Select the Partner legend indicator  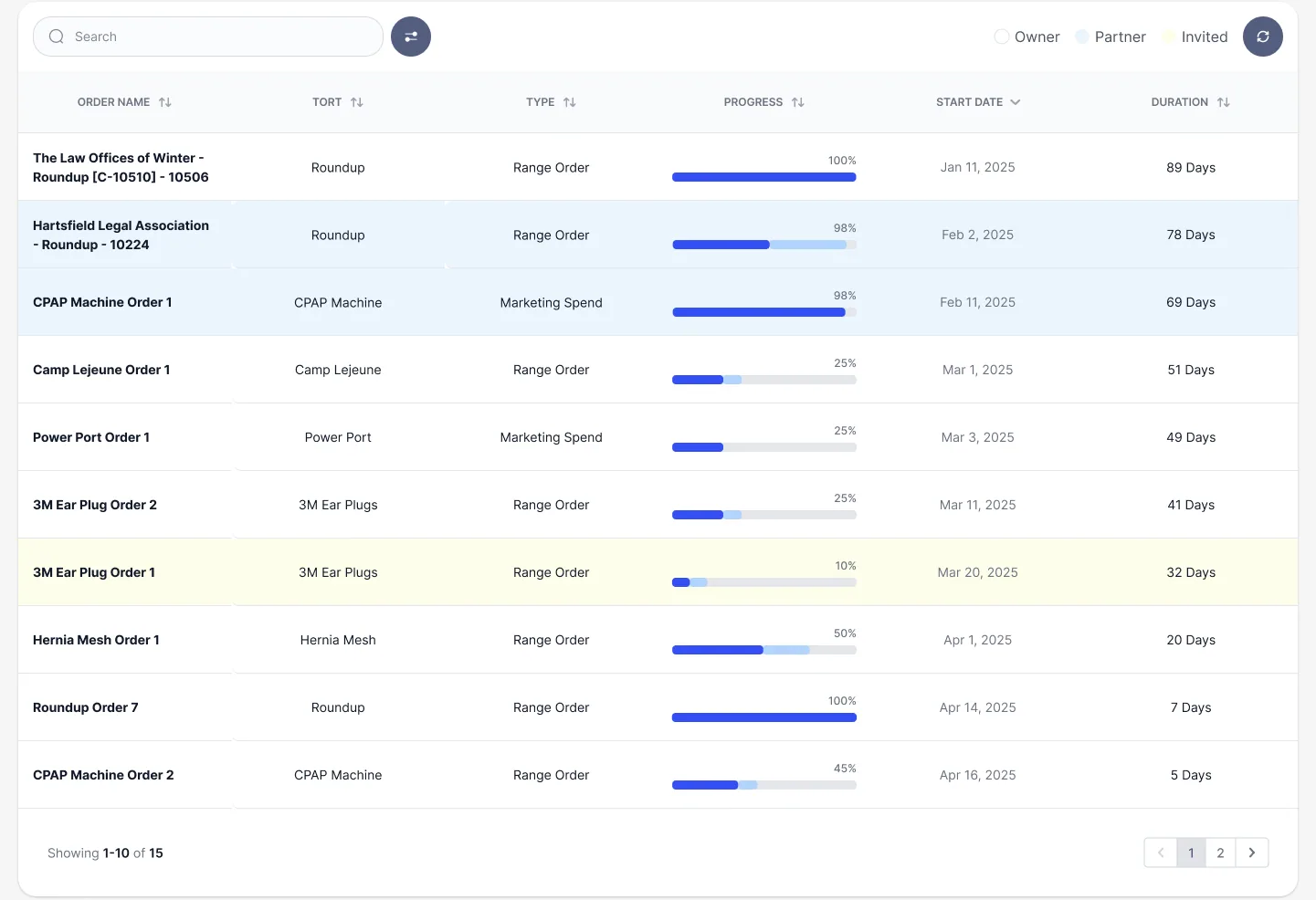[1082, 37]
